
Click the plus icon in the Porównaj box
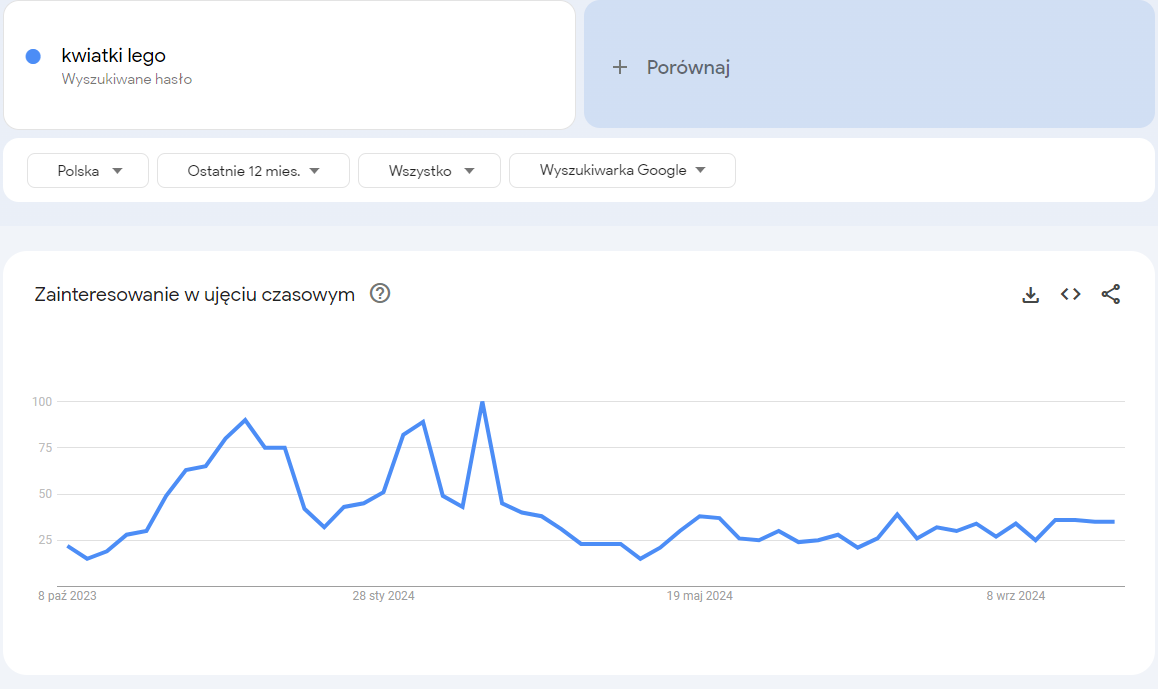620,67
